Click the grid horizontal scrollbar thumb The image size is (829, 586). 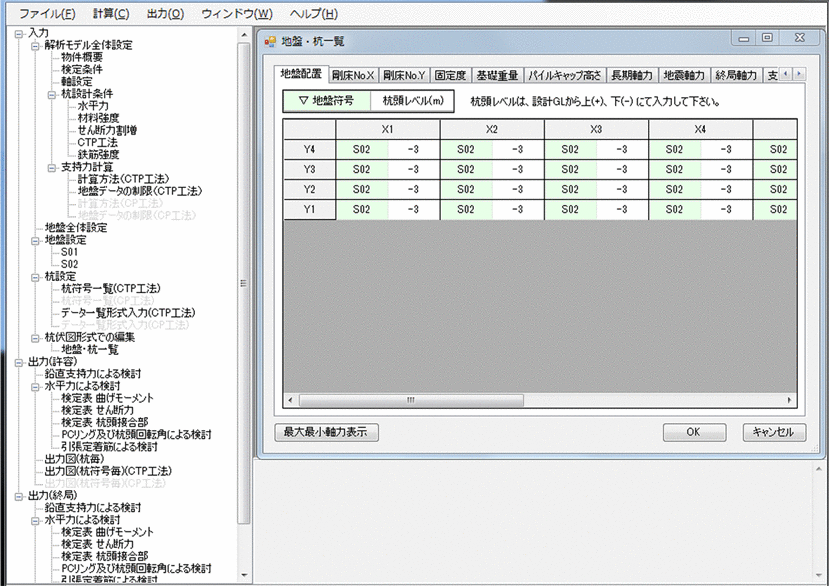(x=411, y=400)
